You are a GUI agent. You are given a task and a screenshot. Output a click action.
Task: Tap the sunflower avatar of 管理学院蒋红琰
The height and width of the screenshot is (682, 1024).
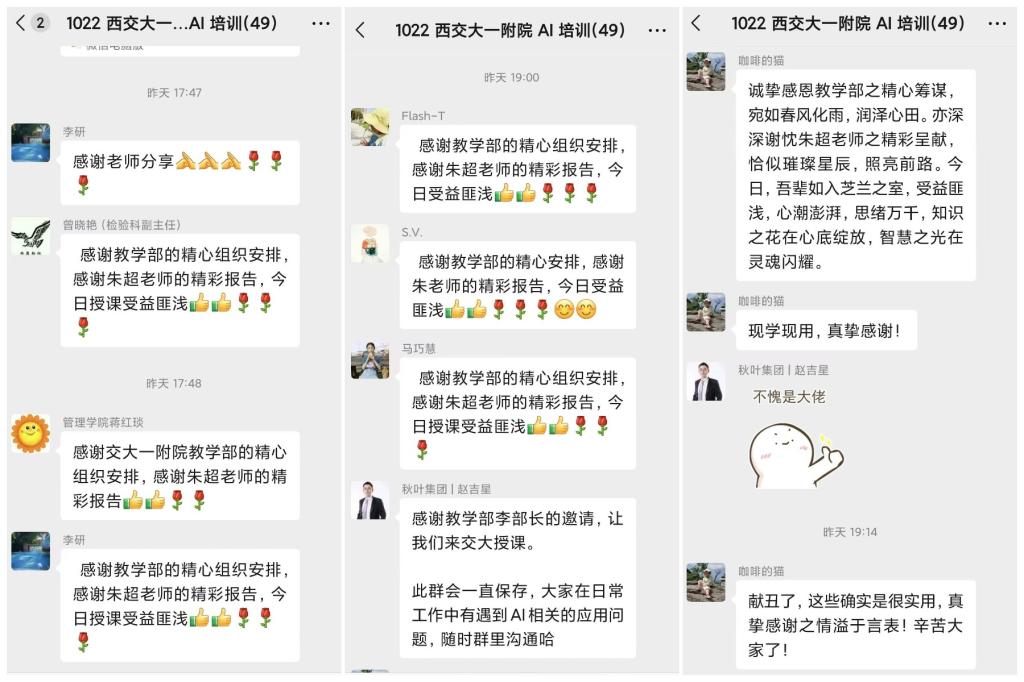(31, 432)
